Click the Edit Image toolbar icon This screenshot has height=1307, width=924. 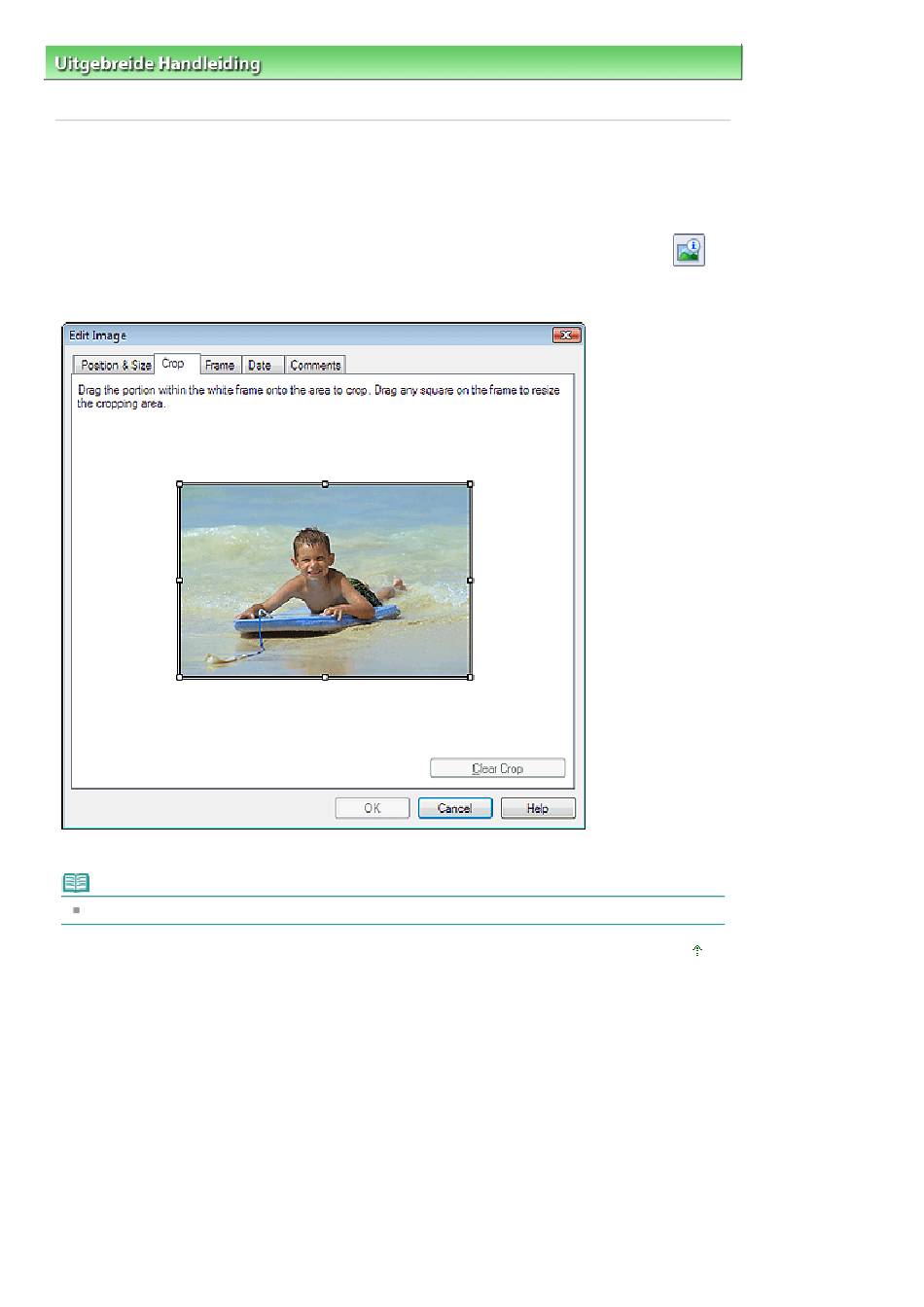click(x=689, y=250)
